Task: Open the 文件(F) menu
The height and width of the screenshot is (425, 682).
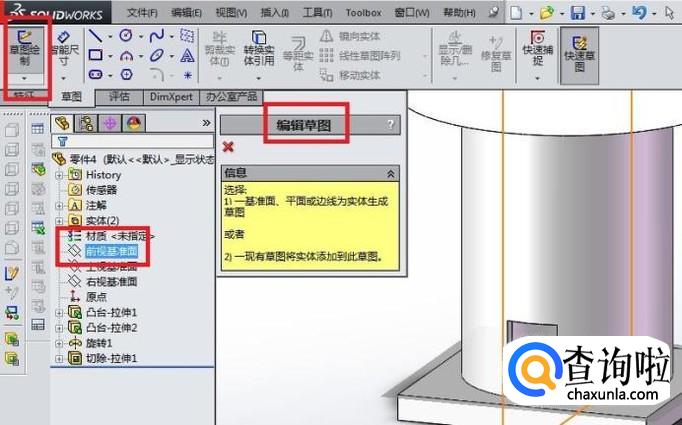Action: click(142, 13)
